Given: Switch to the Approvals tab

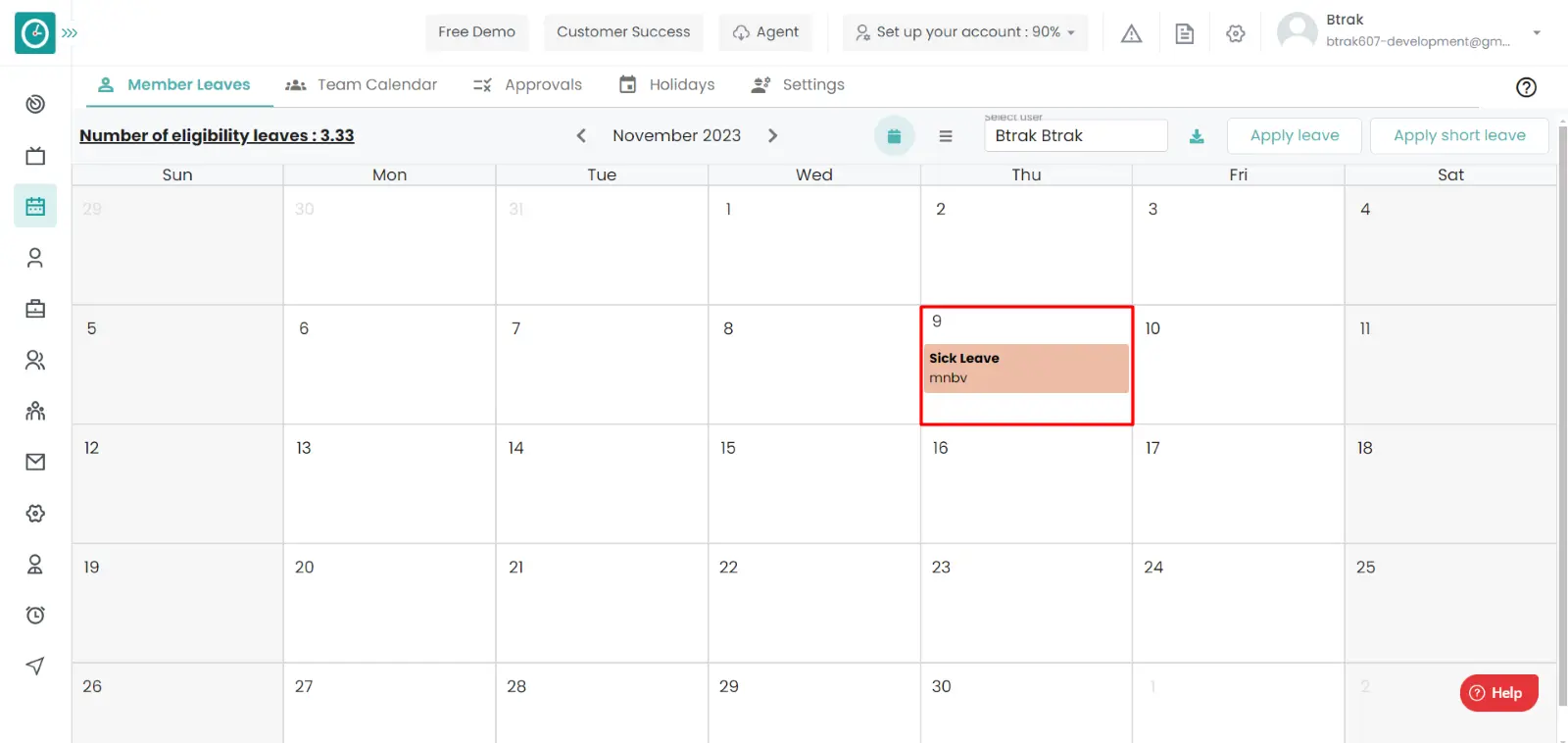Looking at the screenshot, I should [x=527, y=85].
